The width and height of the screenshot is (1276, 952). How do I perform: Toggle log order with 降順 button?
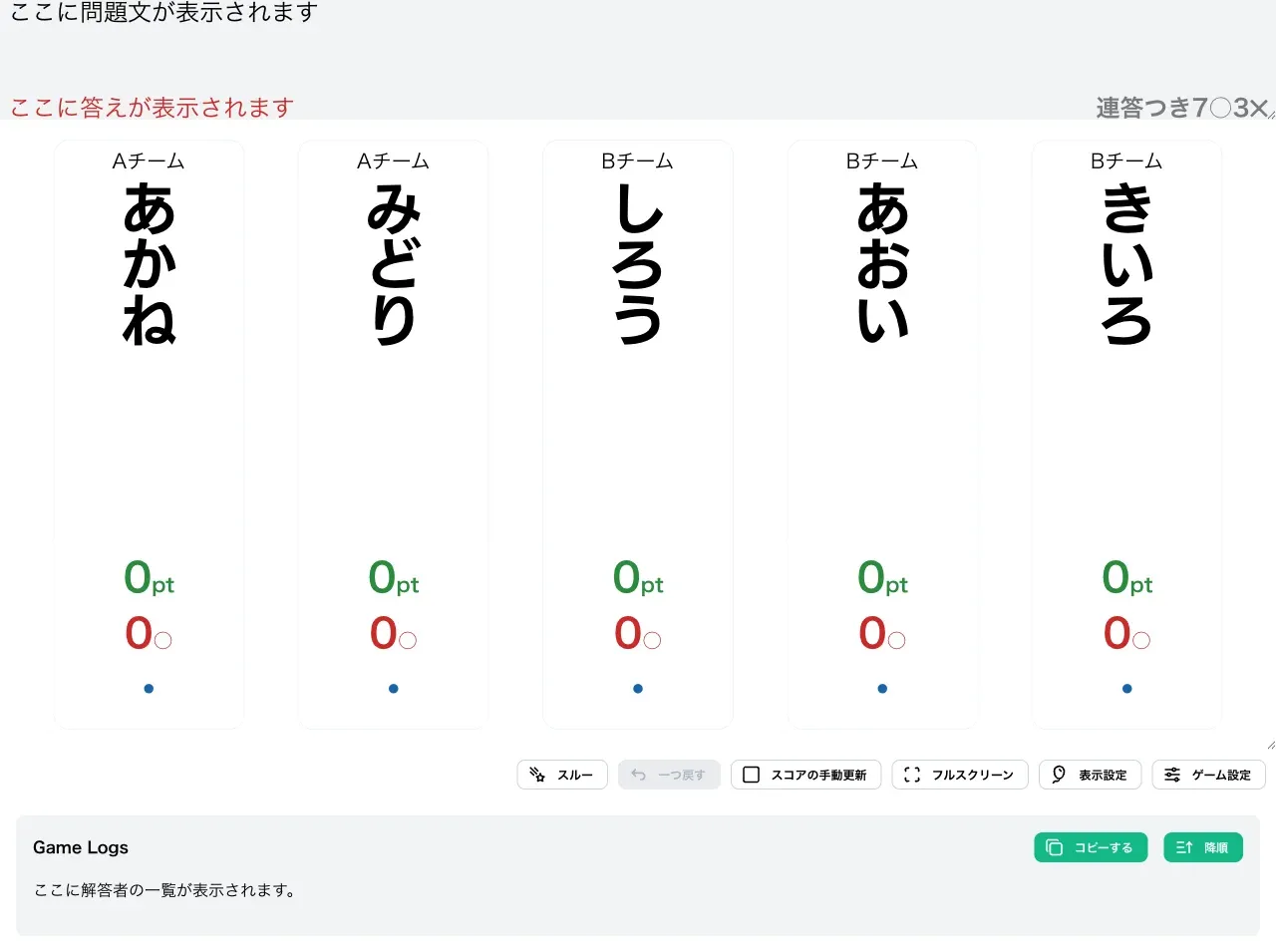tap(1203, 847)
